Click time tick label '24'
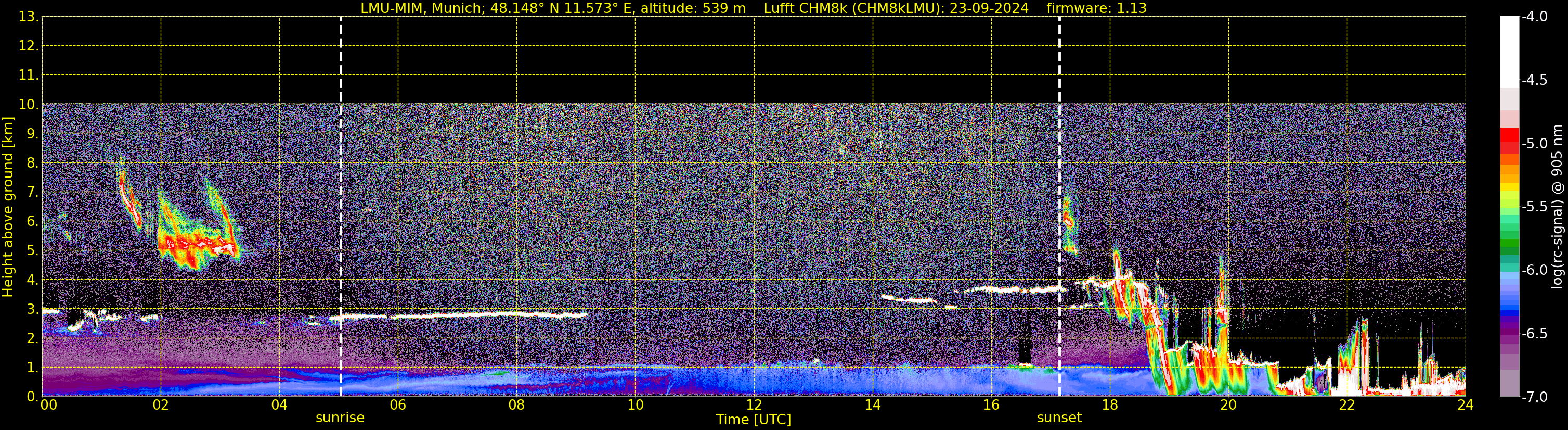Viewport: 1568px width, 430px height. (1466, 405)
